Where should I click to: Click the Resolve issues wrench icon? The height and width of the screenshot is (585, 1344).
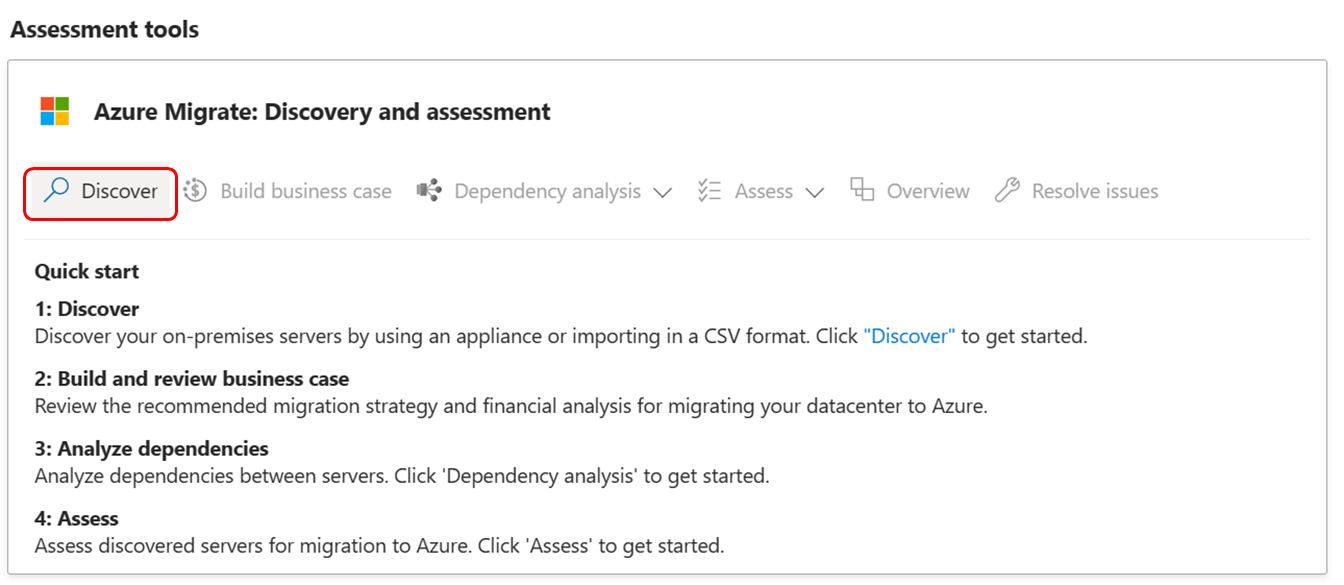tap(1007, 190)
